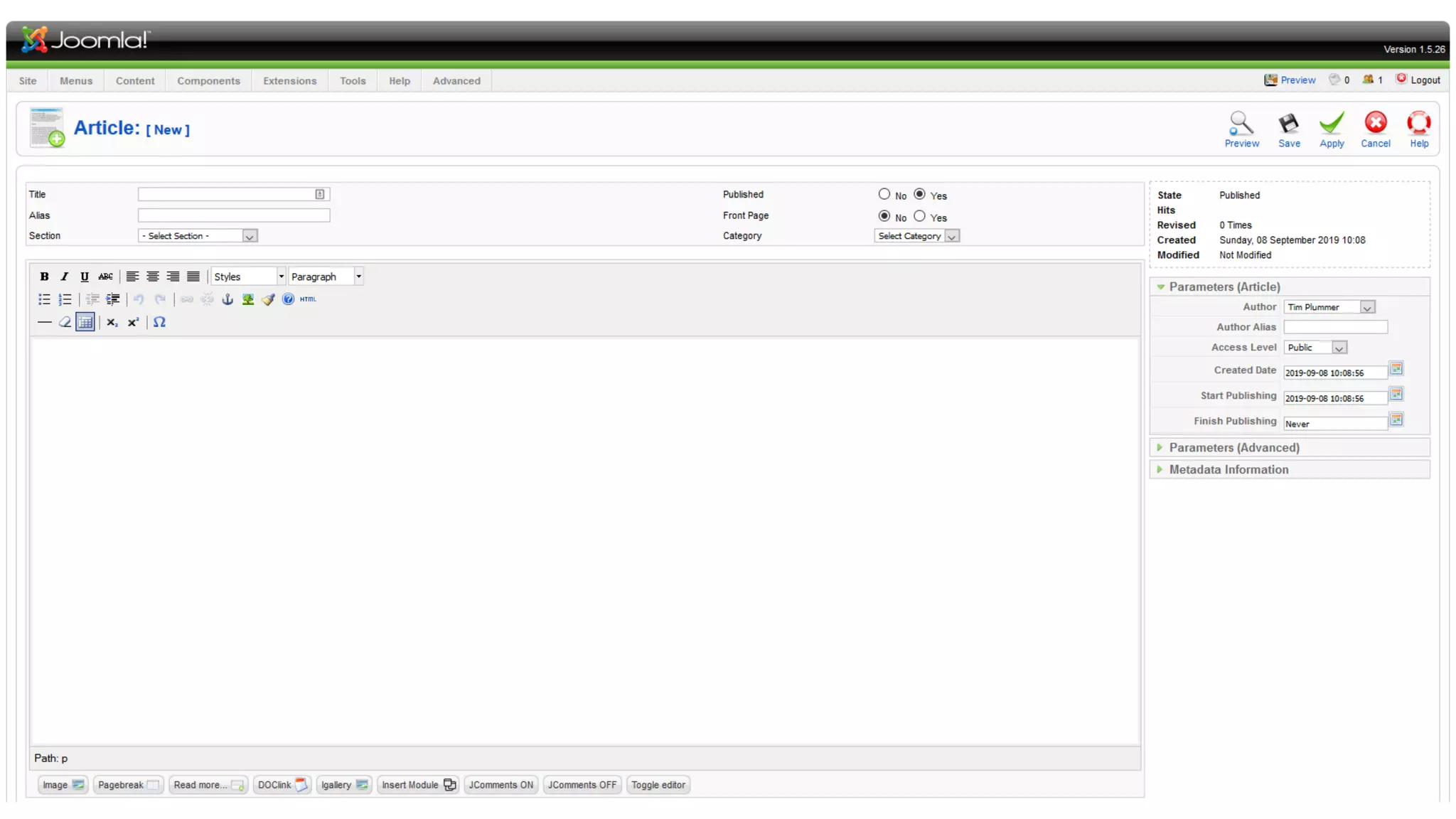Toggle the visual aid table icon
The image size is (1456, 819).
85,322
